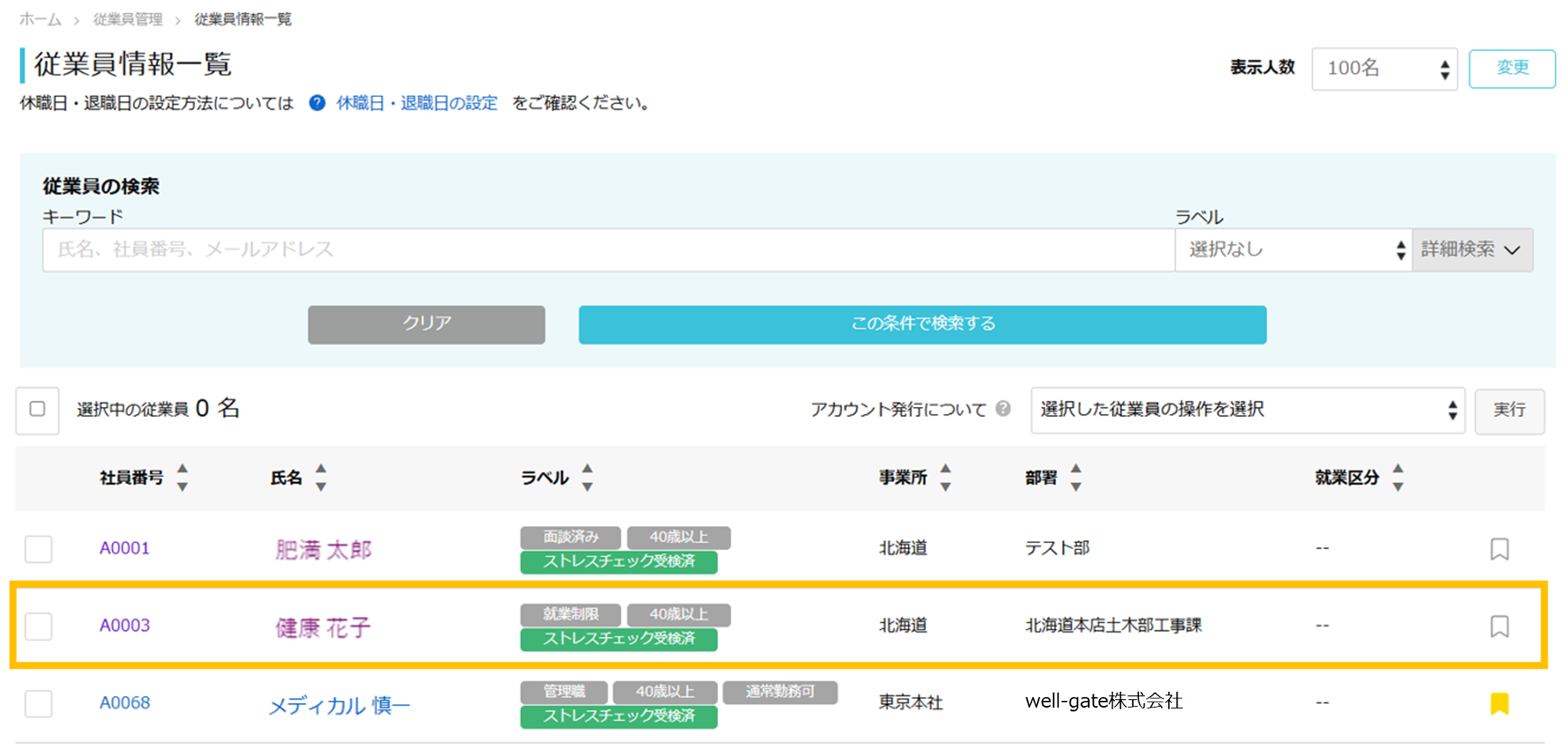Screen dimensions: 1568x747
Task: Toggle bookmark for 肥満 太郎 row
Action: click(x=1499, y=549)
